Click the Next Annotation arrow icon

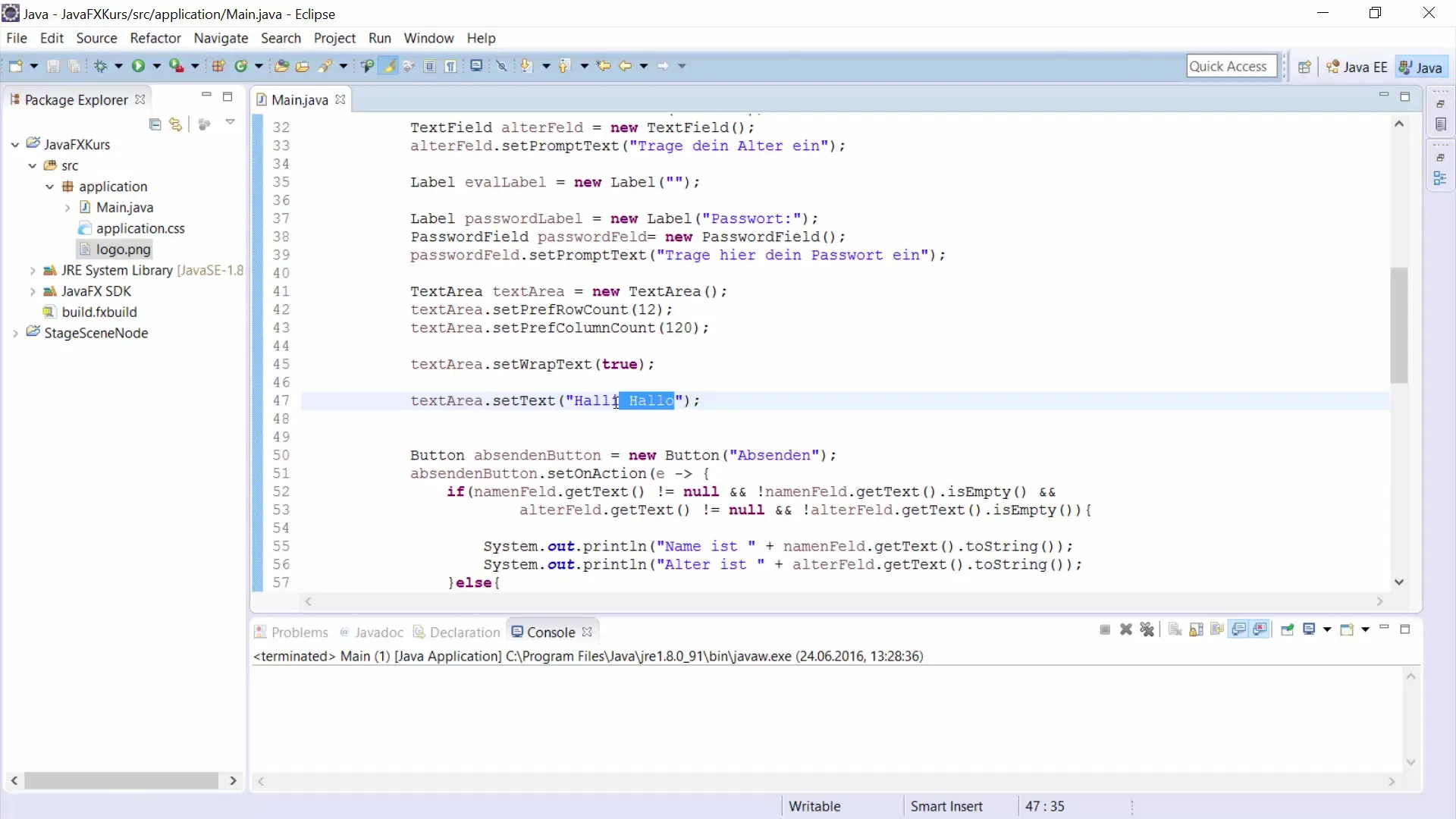[x=526, y=66]
